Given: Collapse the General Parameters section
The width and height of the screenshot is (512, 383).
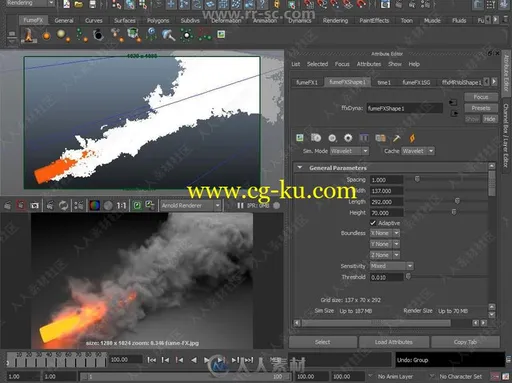Looking at the screenshot, I should tap(300, 168).
